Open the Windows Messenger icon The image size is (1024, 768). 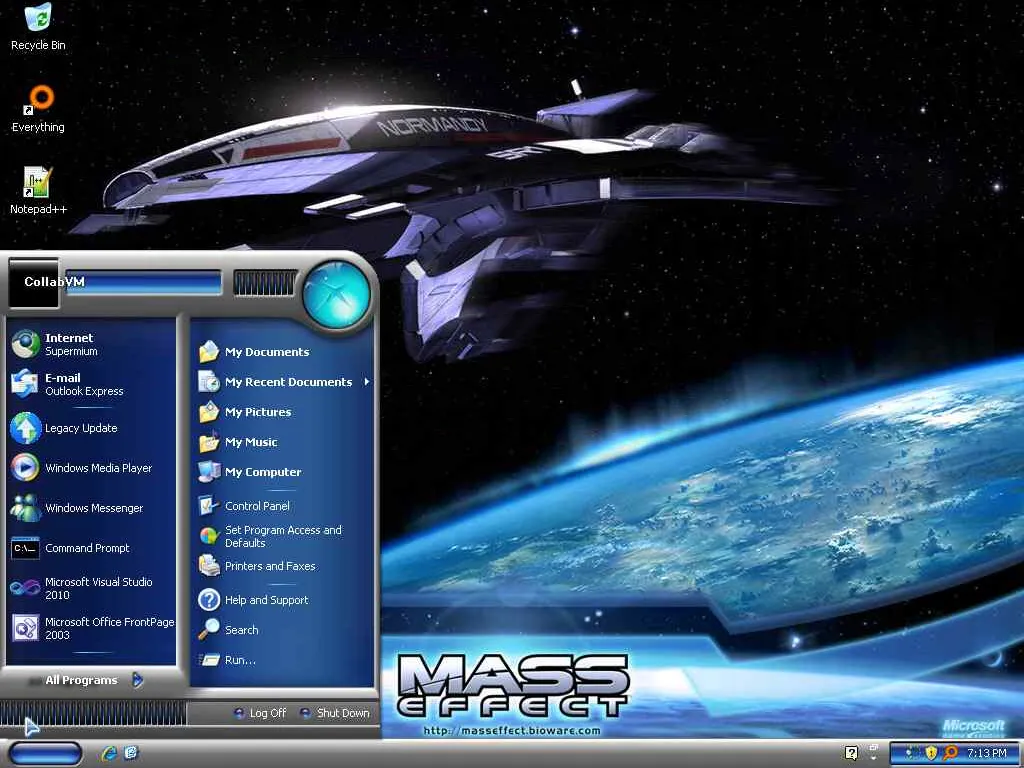point(25,508)
